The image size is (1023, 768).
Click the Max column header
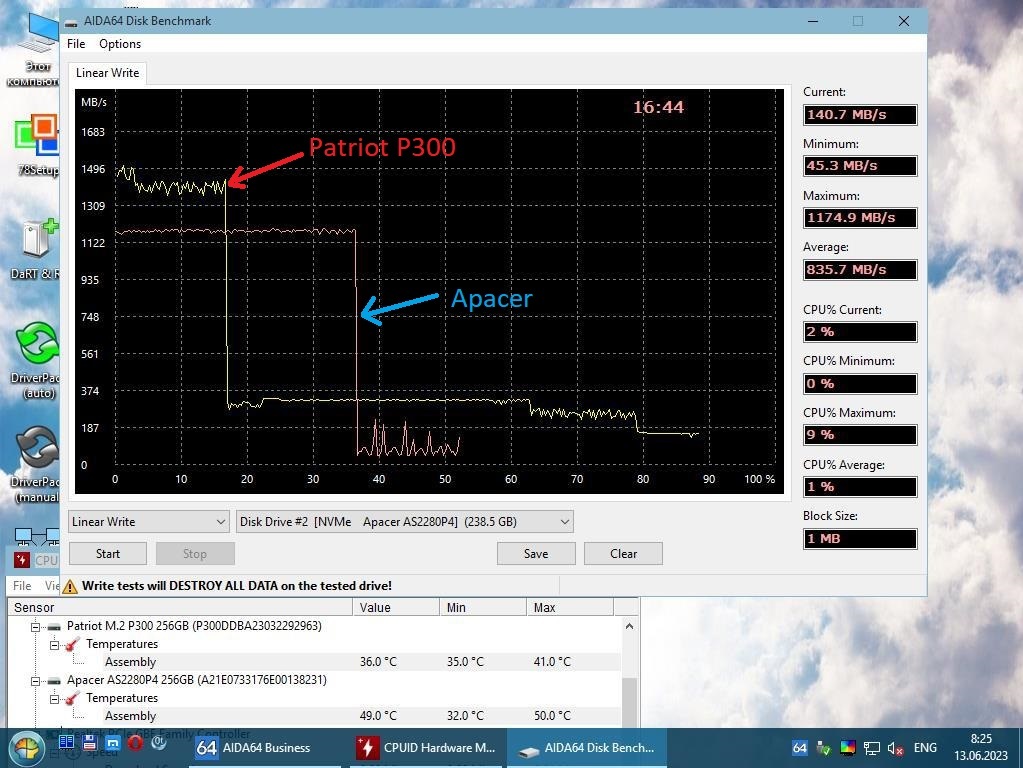click(x=570, y=607)
